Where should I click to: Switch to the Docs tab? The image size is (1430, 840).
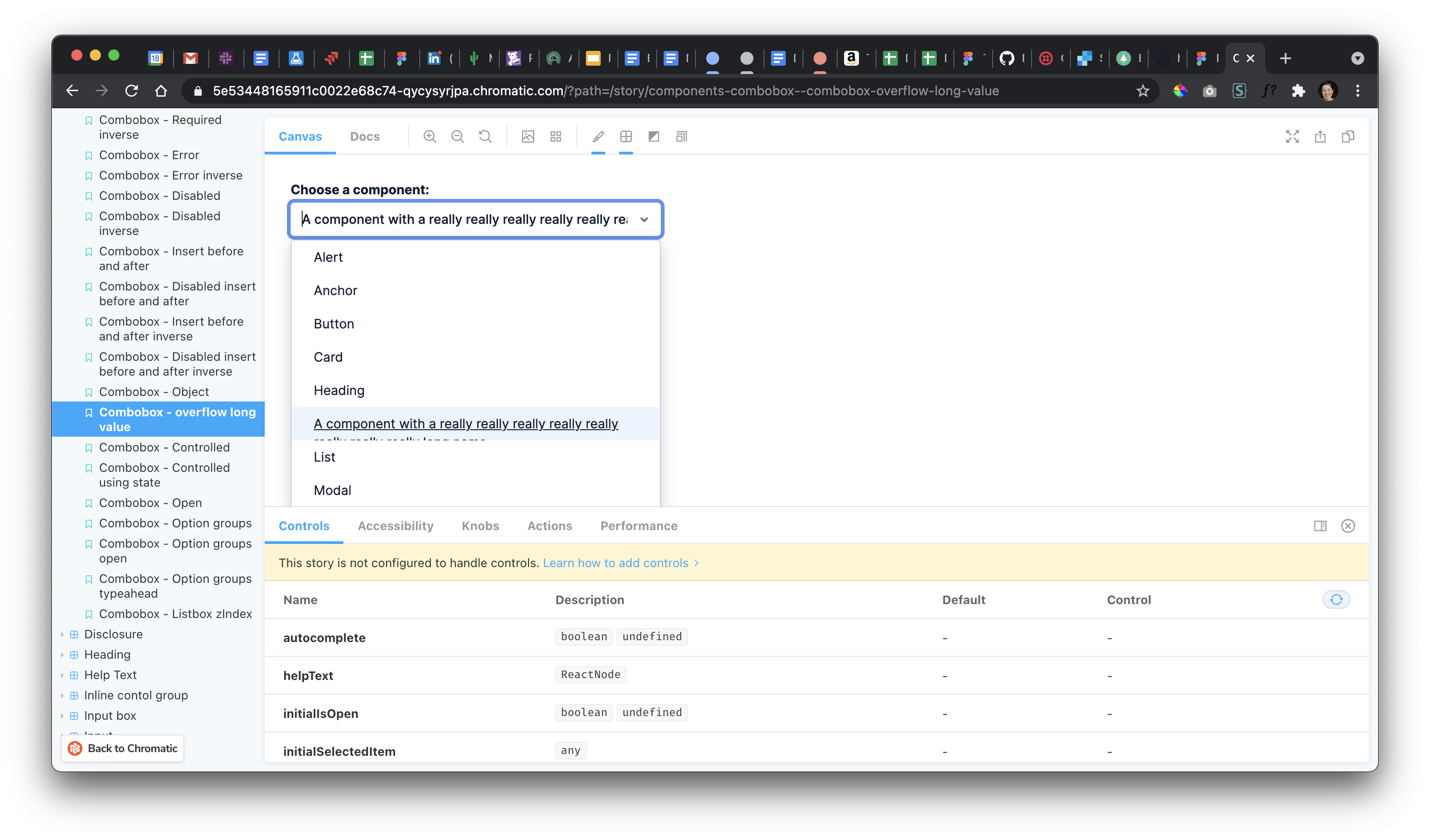click(x=364, y=137)
